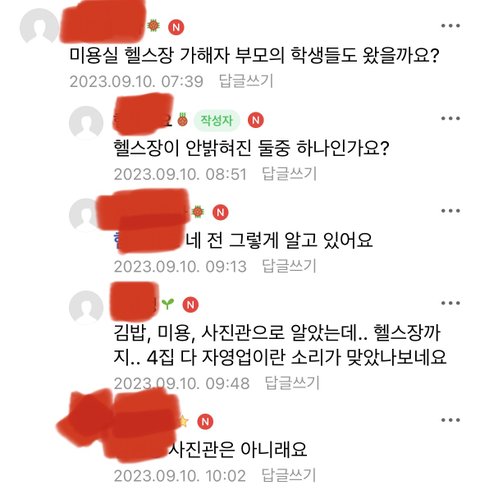Click red N badge on first comment

(176, 27)
